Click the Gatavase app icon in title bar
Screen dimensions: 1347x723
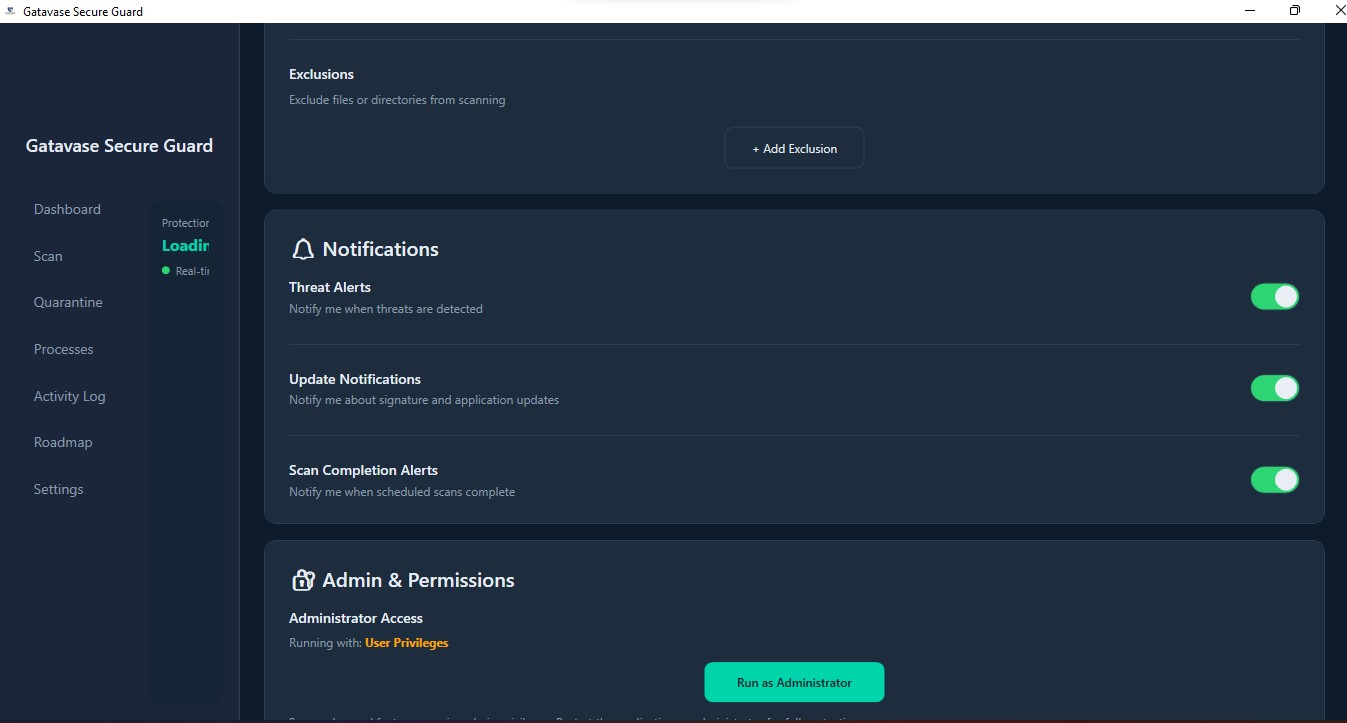pos(10,11)
